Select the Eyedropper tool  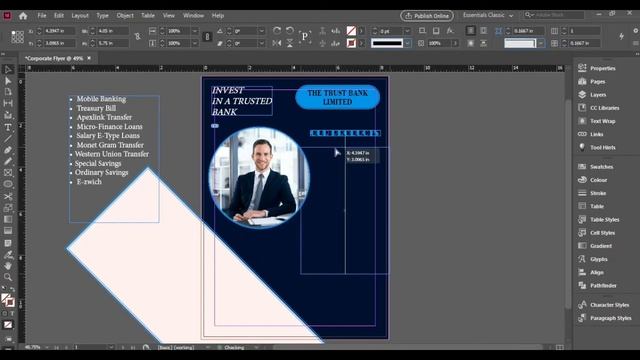[x=8, y=255]
